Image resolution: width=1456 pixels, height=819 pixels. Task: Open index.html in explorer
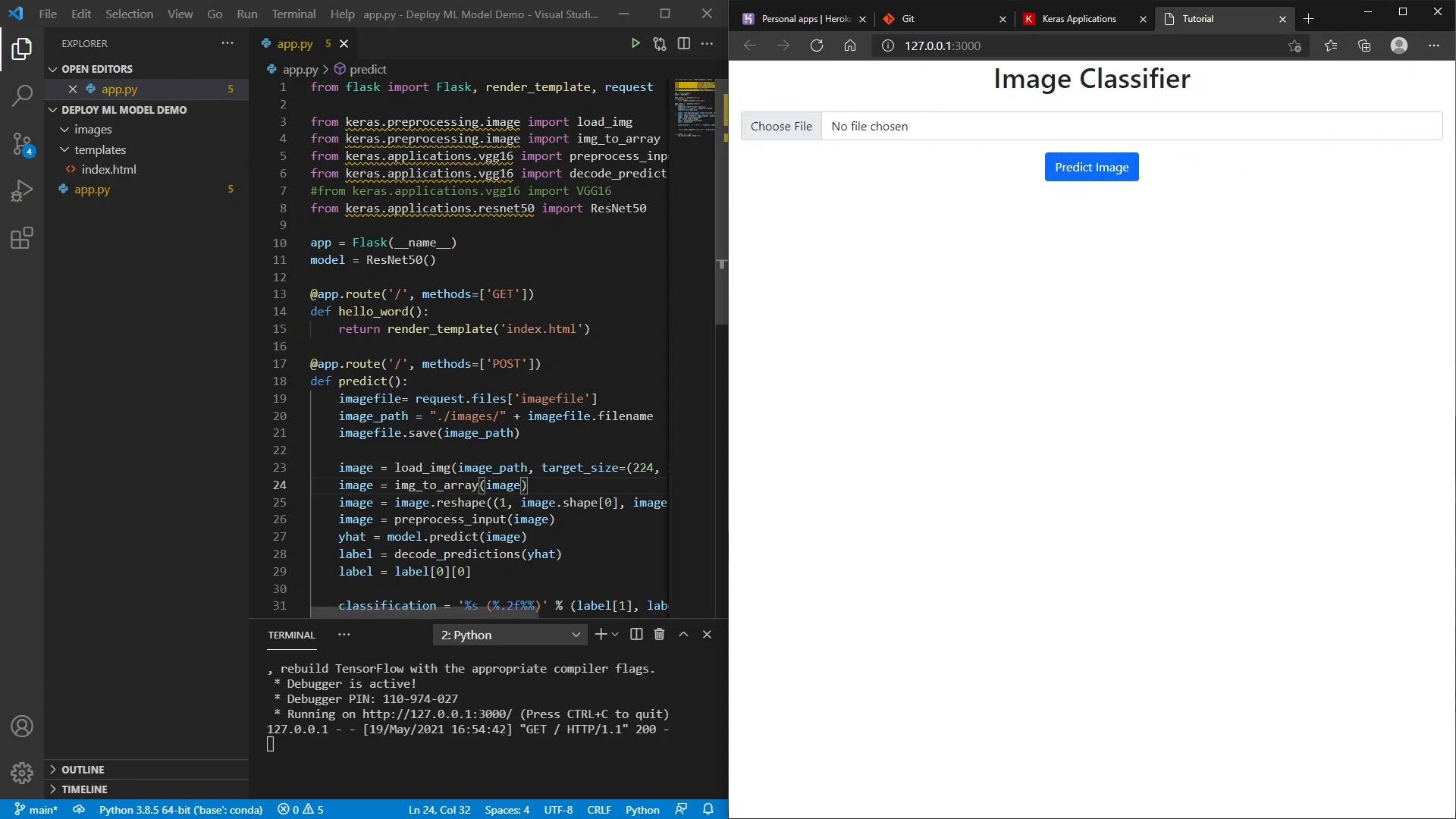108,170
